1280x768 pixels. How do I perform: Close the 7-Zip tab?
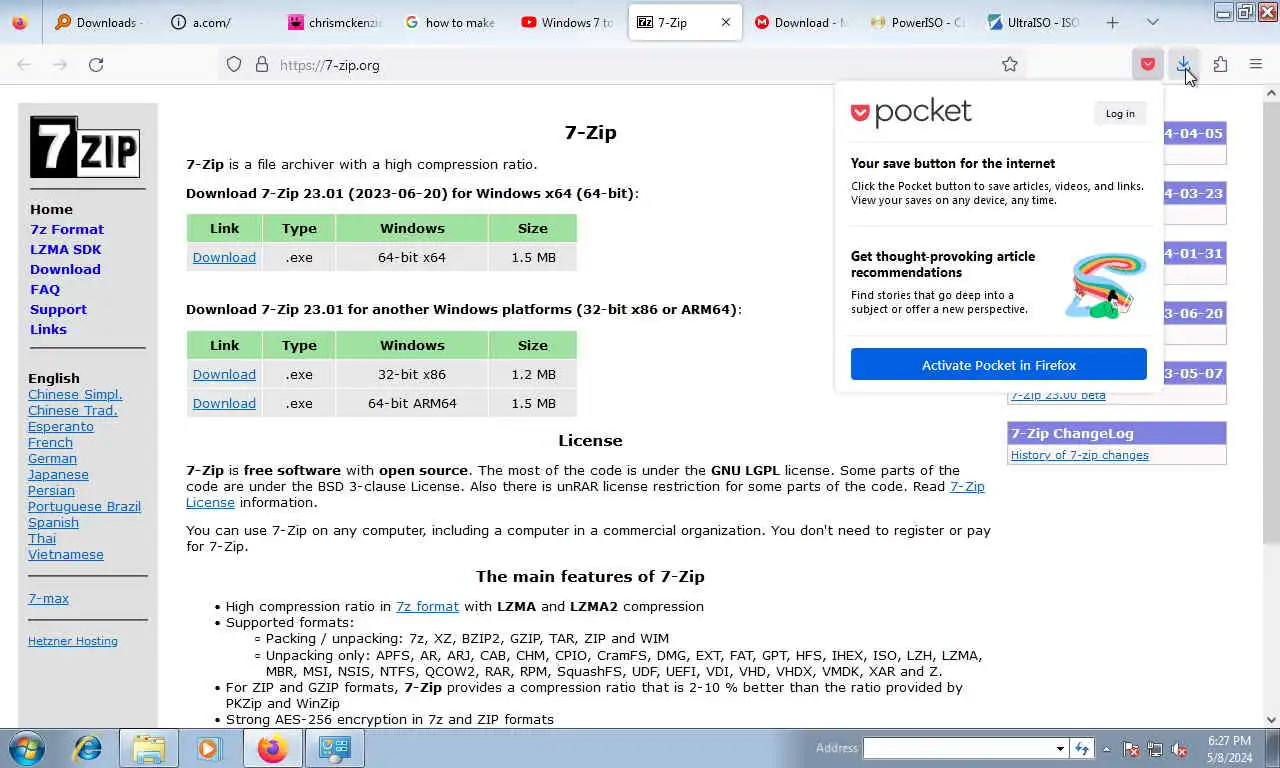click(x=726, y=22)
